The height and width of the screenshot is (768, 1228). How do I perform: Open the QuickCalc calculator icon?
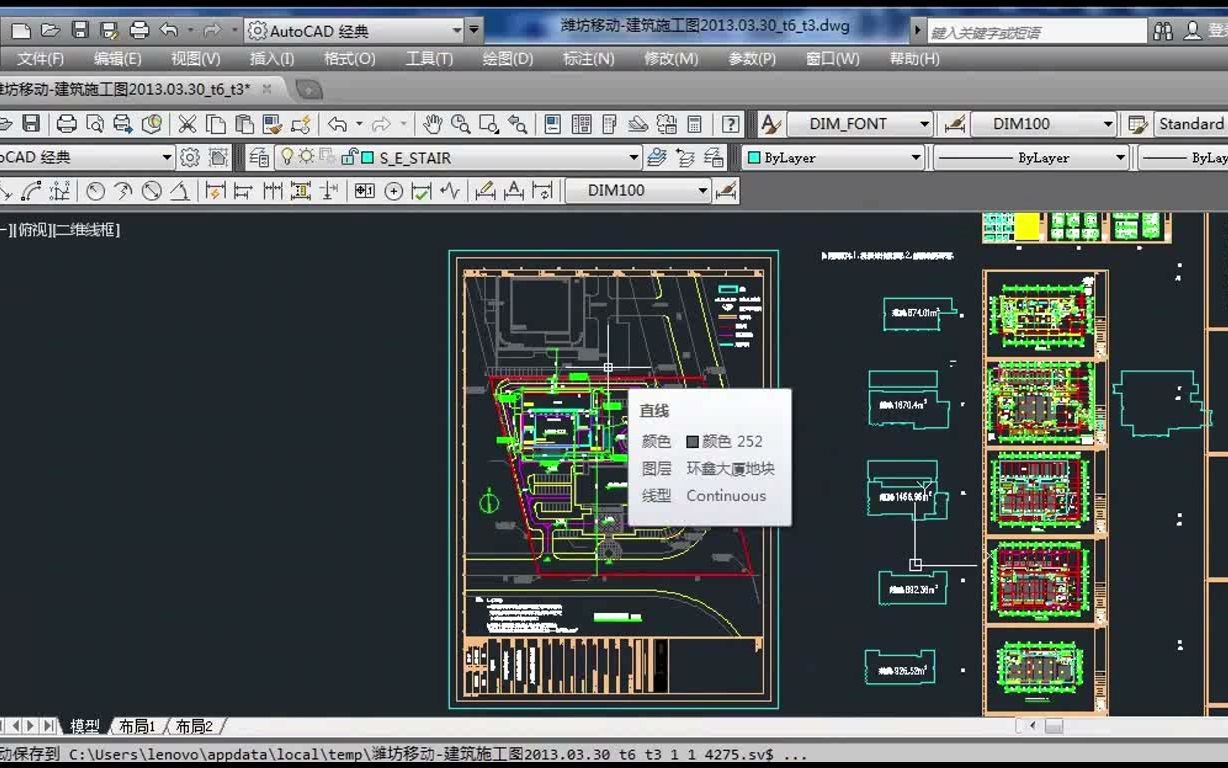695,124
